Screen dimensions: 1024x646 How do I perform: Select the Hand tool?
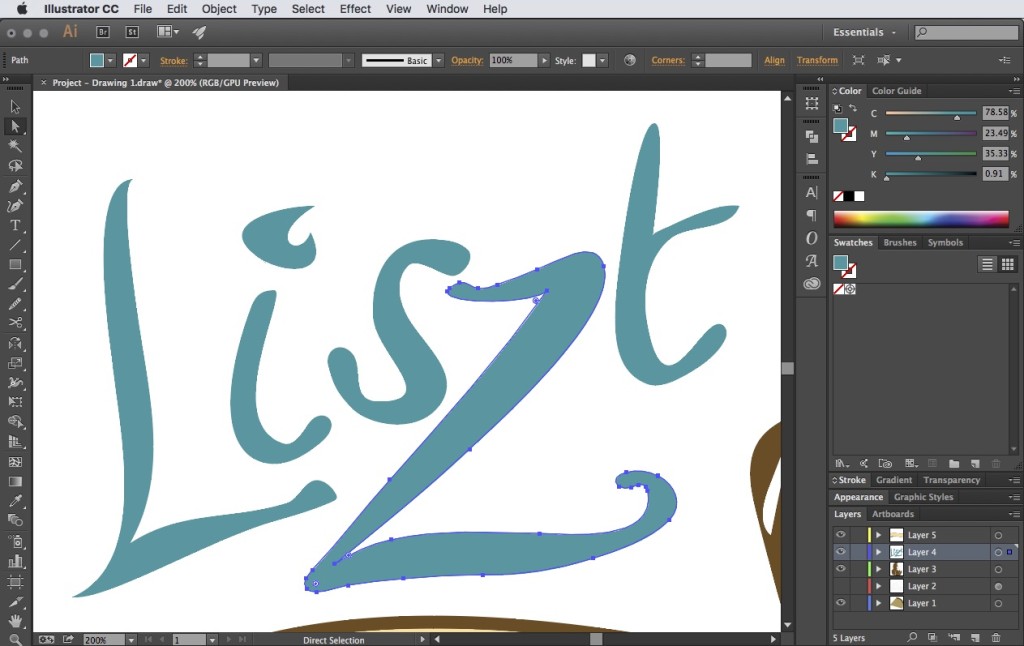(x=15, y=621)
